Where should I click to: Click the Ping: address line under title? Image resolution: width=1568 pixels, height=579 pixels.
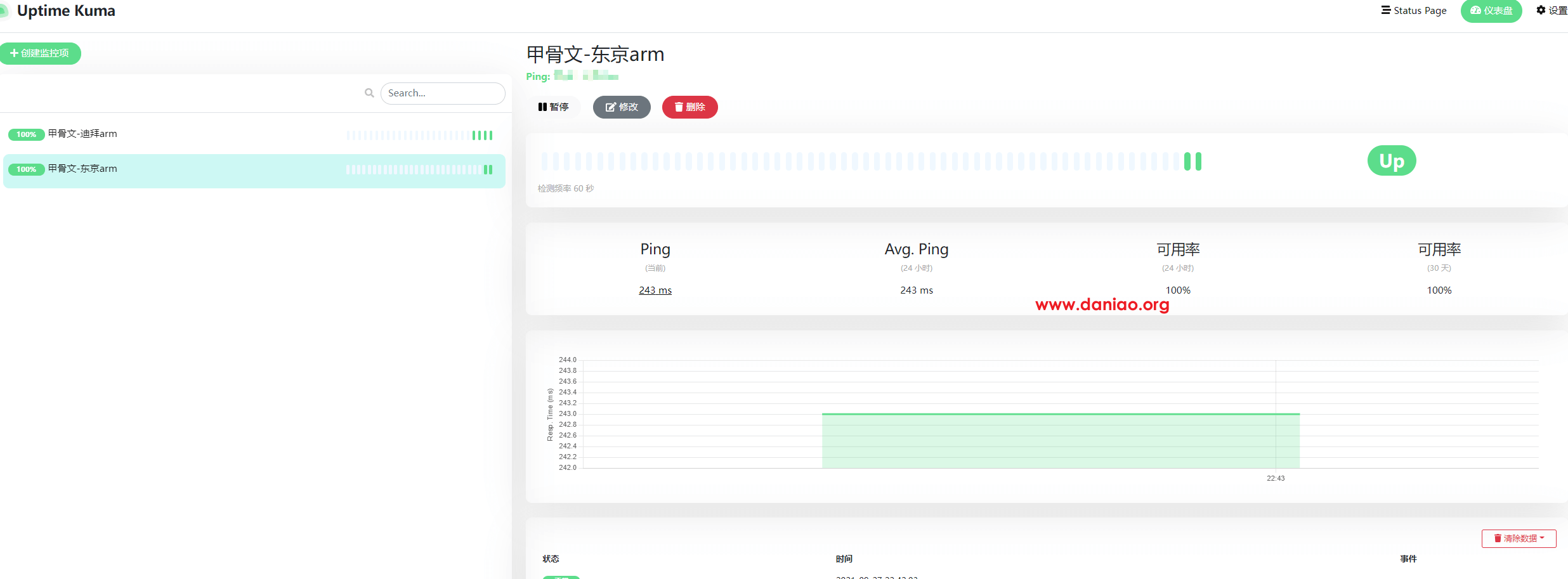pos(572,76)
